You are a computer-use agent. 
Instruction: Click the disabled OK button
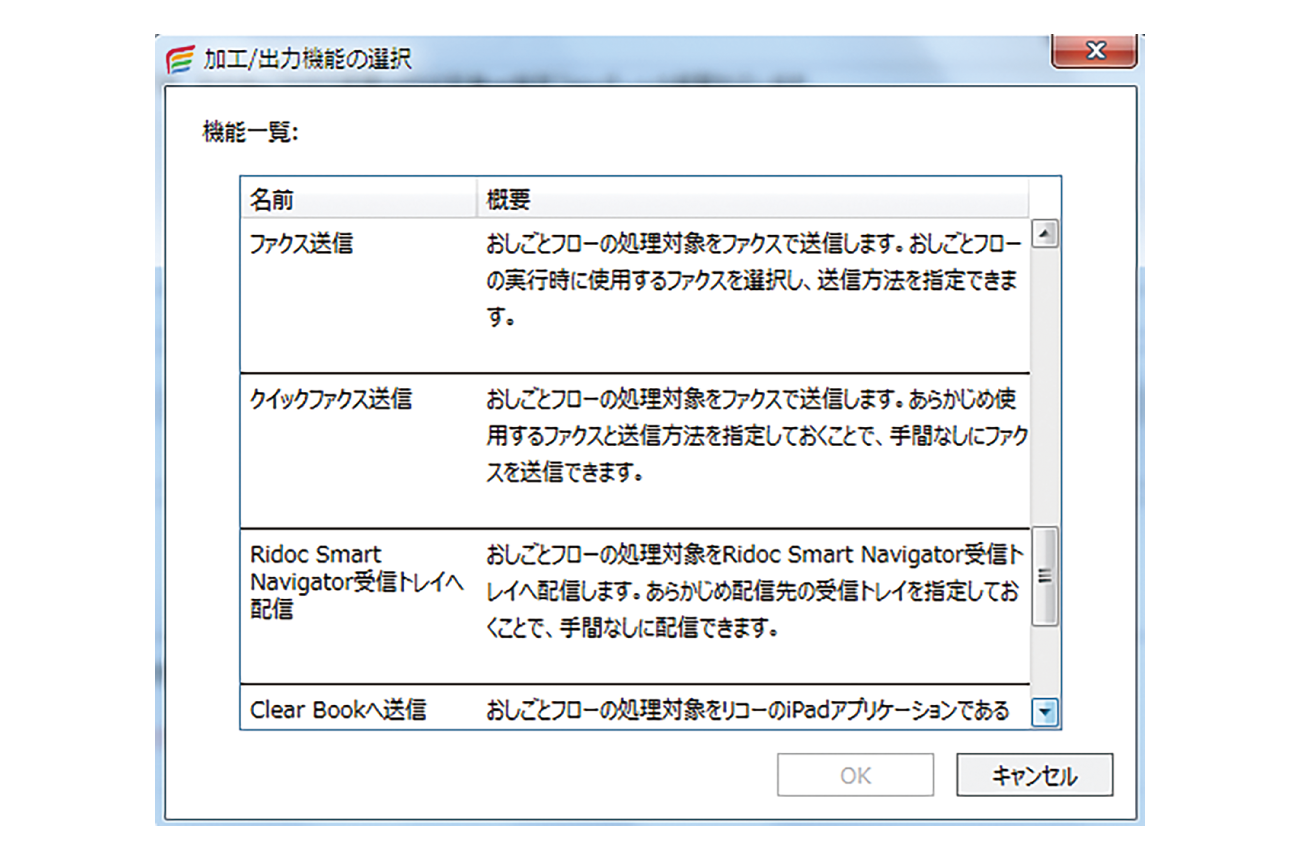855,775
